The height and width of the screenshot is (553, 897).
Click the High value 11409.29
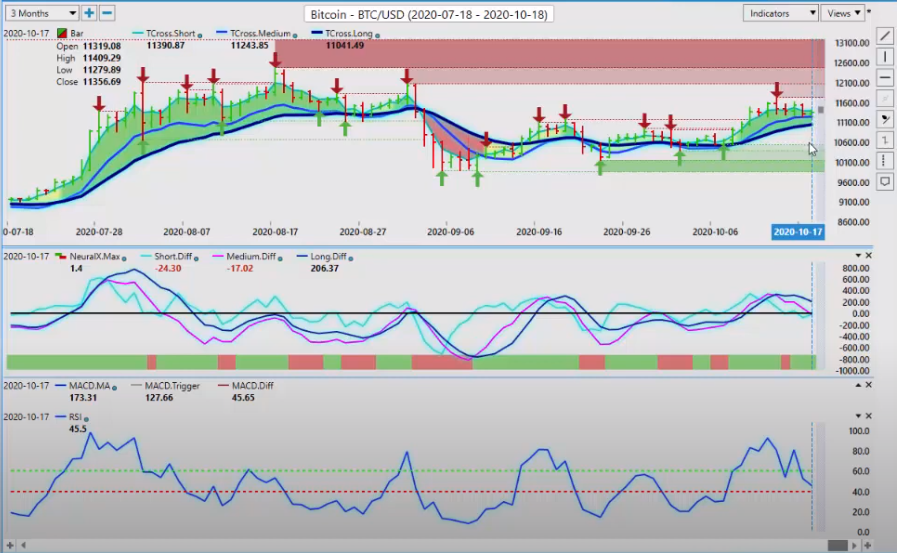[x=102, y=58]
